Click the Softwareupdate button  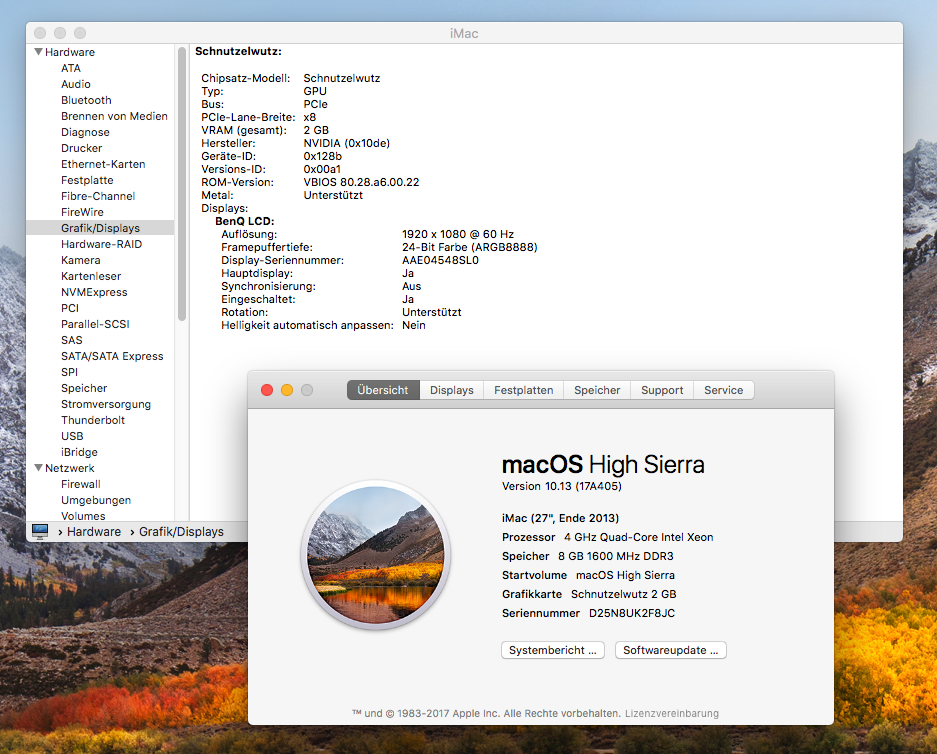[x=670, y=650]
